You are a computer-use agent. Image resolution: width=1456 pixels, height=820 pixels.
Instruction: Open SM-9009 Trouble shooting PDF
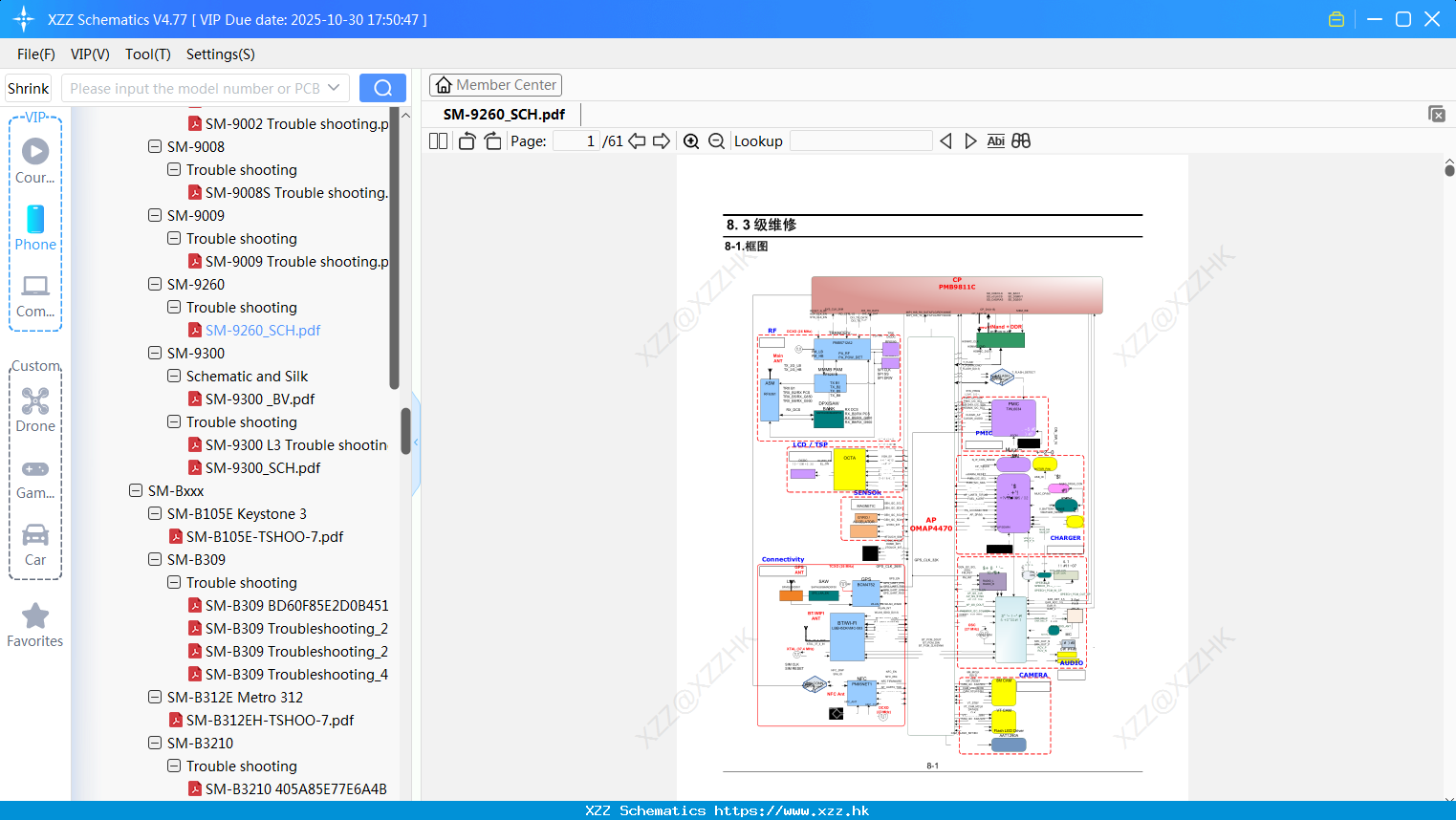point(297,261)
